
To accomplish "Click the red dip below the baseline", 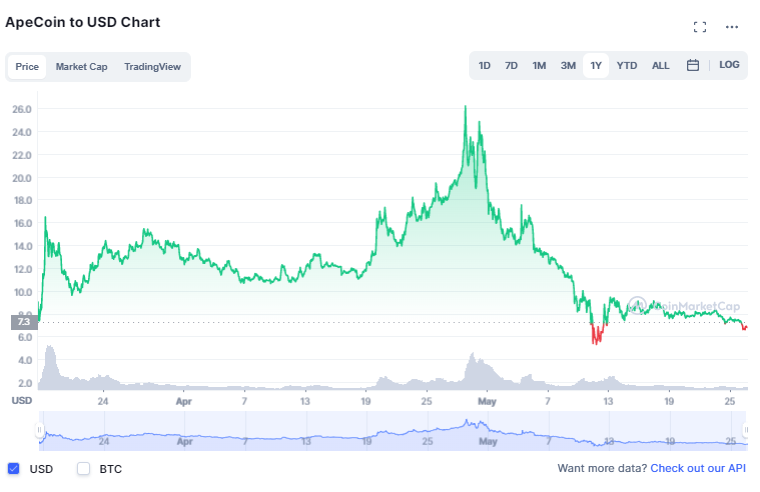I will pos(598,334).
